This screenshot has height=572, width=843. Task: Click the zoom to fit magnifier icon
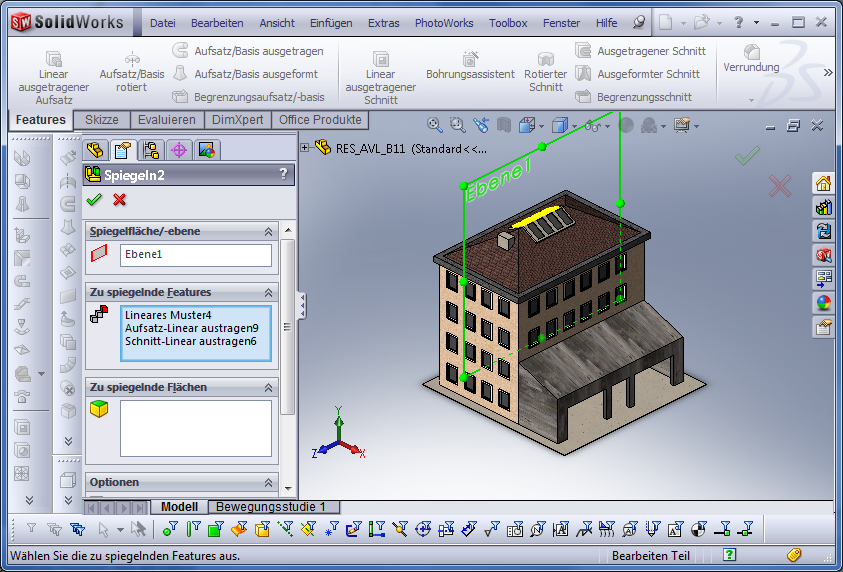pyautogui.click(x=434, y=125)
